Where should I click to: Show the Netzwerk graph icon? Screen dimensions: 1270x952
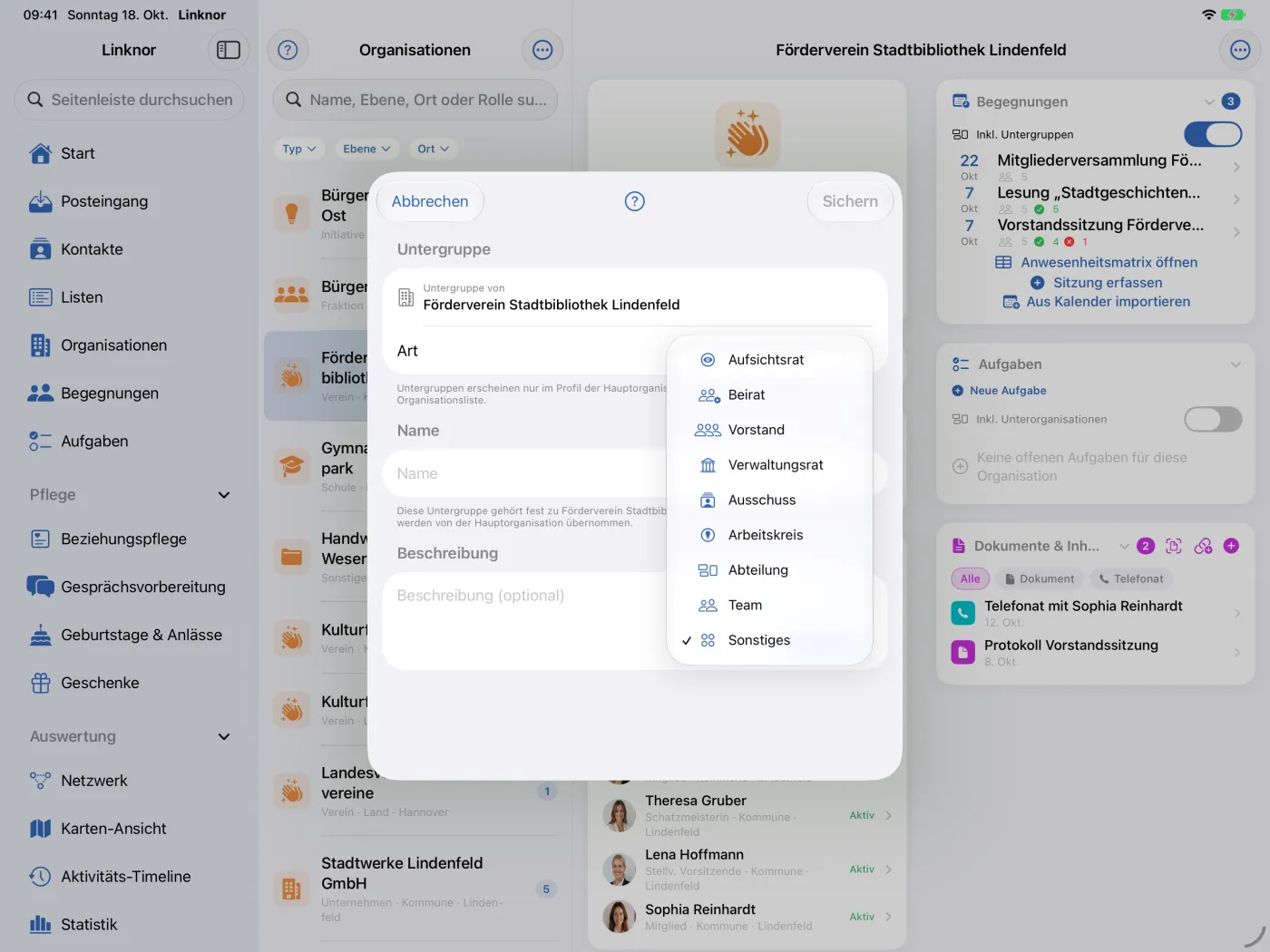coord(41,781)
